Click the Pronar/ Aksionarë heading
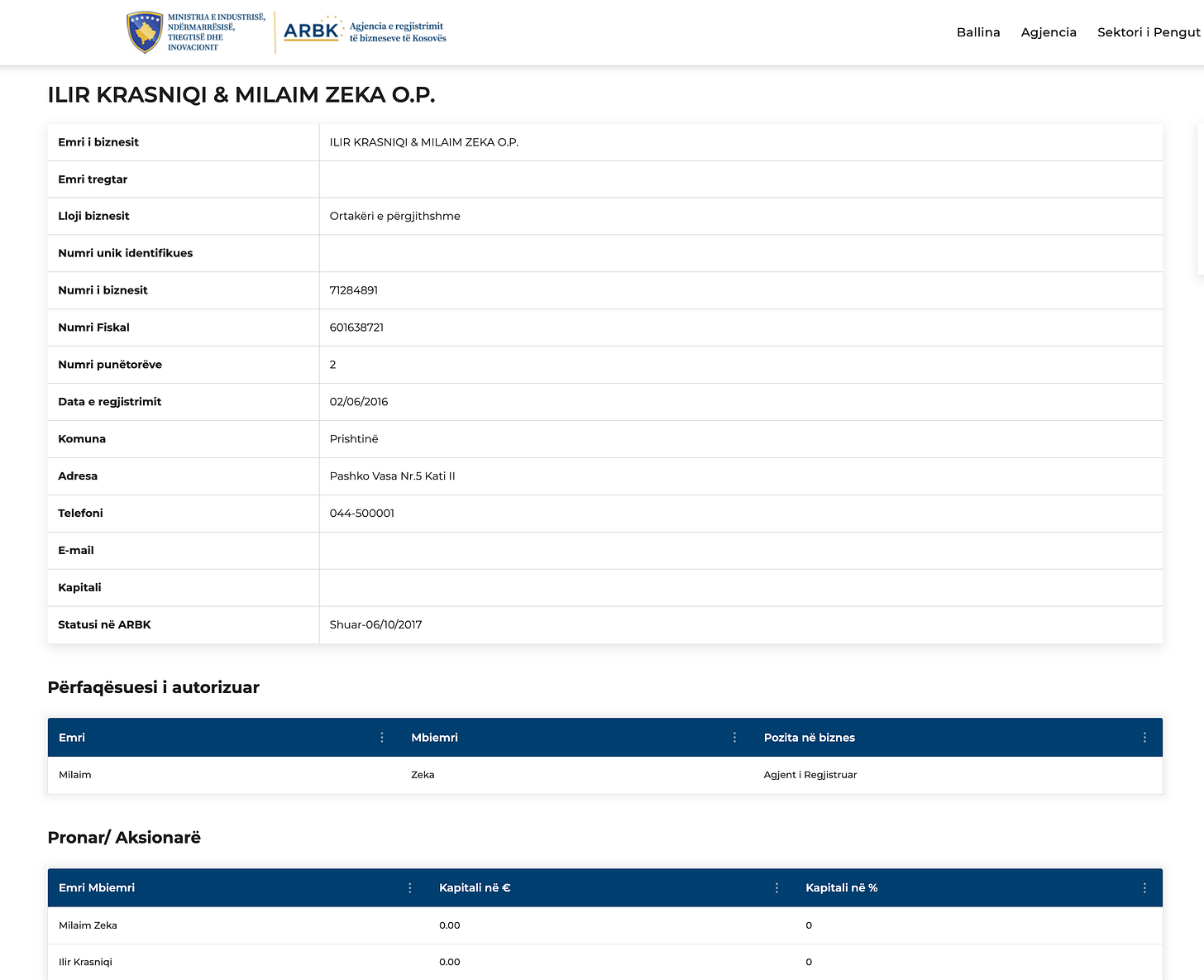The width and height of the screenshot is (1204, 980). point(124,838)
